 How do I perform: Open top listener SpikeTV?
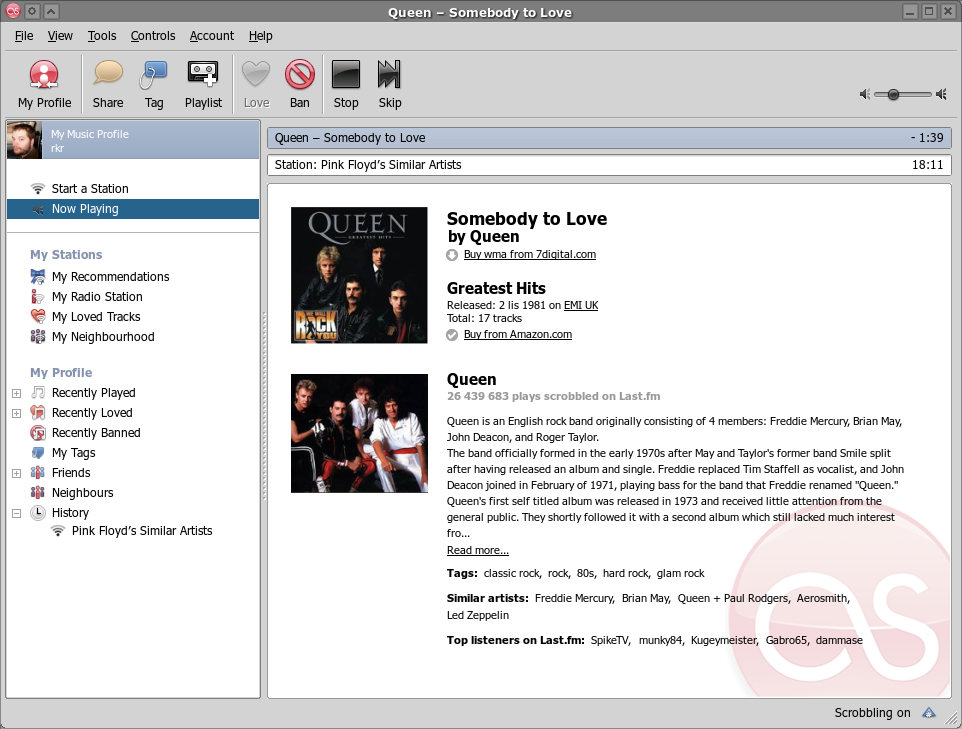pos(610,641)
